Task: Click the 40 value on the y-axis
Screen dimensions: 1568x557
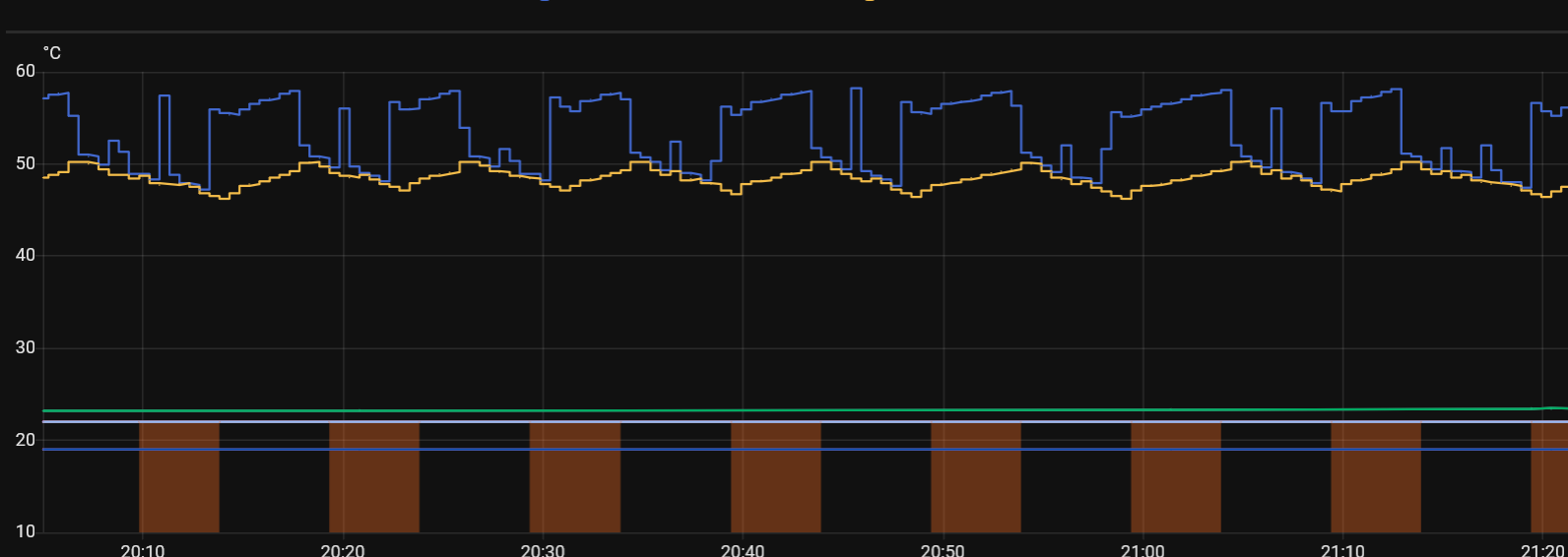Action: pos(26,256)
